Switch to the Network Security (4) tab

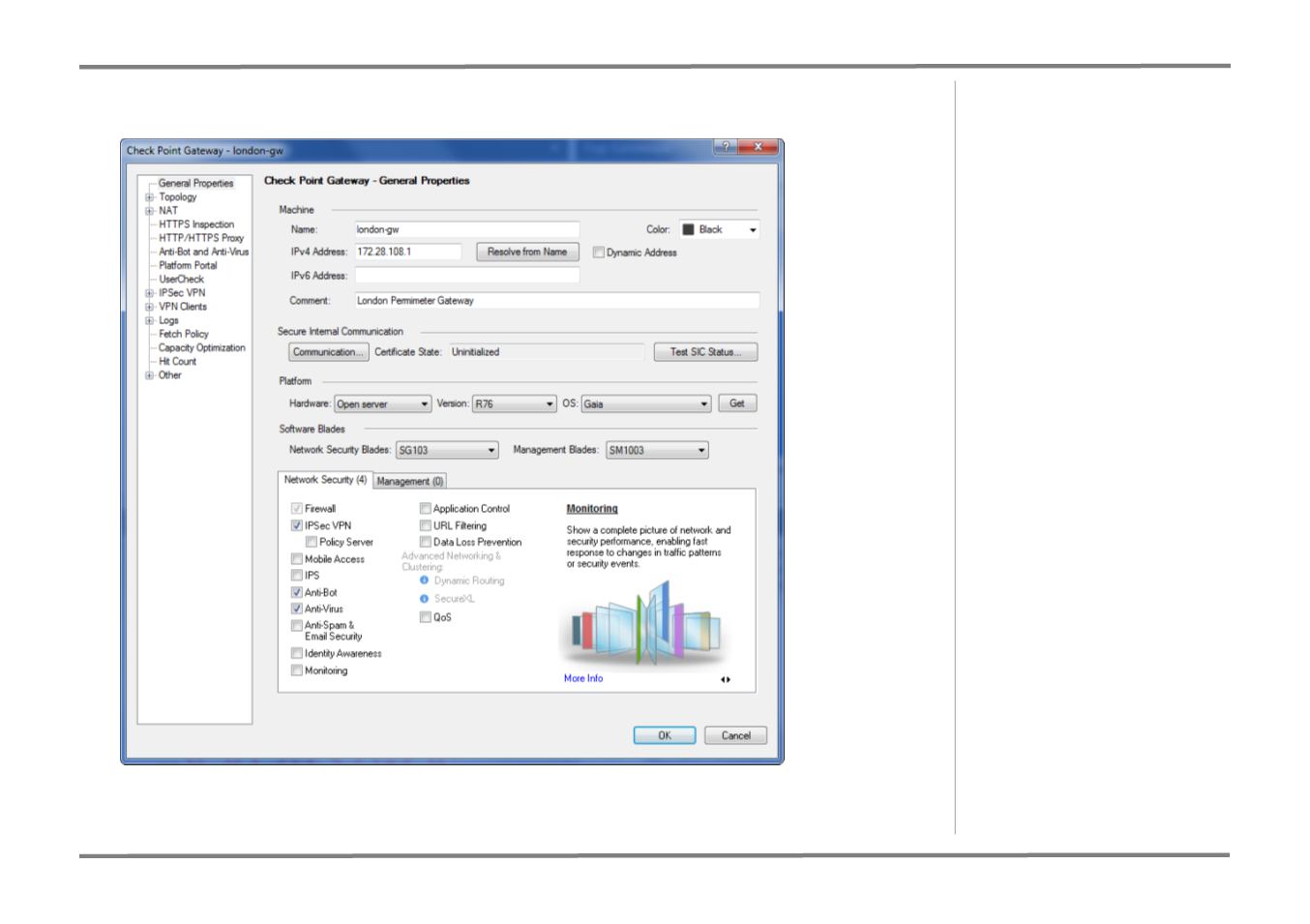click(325, 480)
